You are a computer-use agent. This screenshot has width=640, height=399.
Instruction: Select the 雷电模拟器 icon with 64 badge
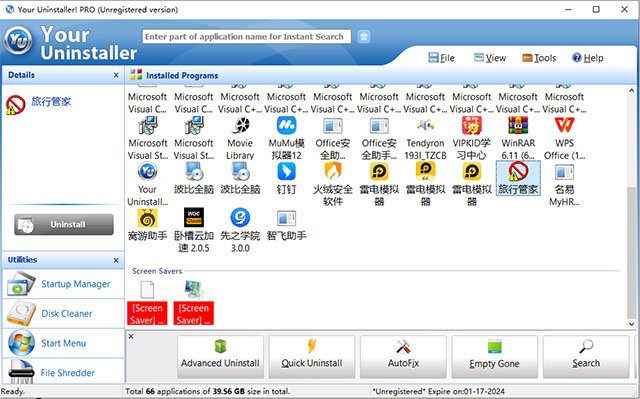click(x=425, y=172)
